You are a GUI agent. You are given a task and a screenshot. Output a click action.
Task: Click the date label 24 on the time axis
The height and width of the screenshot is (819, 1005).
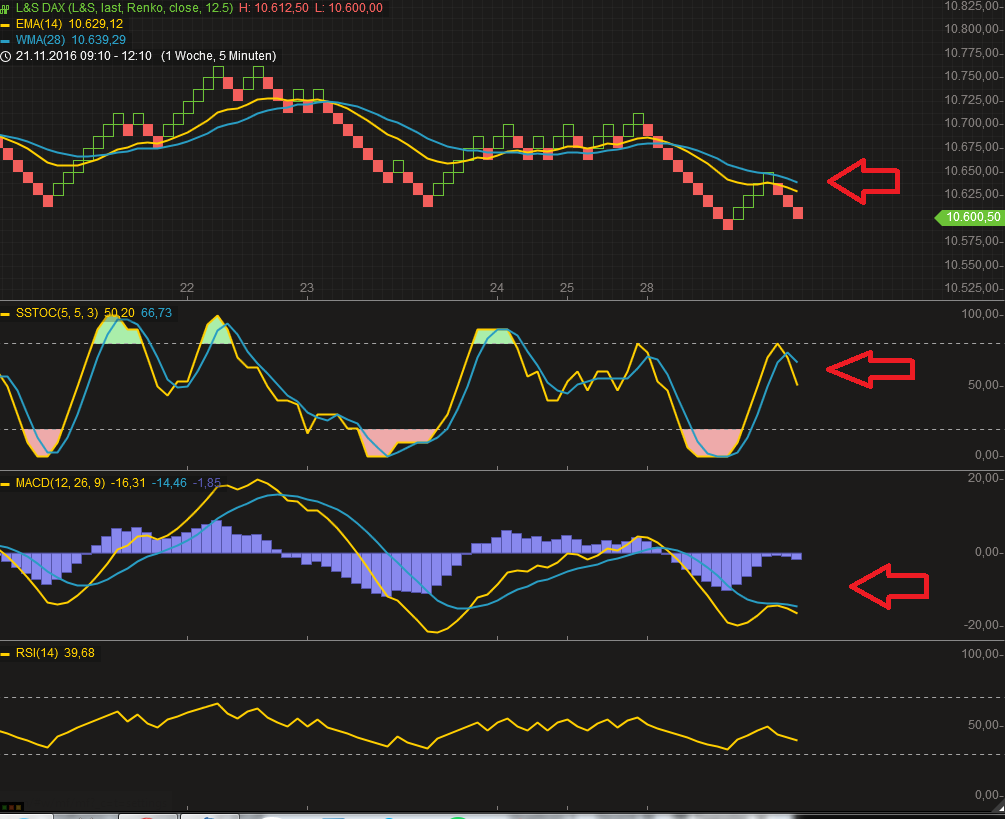click(497, 288)
